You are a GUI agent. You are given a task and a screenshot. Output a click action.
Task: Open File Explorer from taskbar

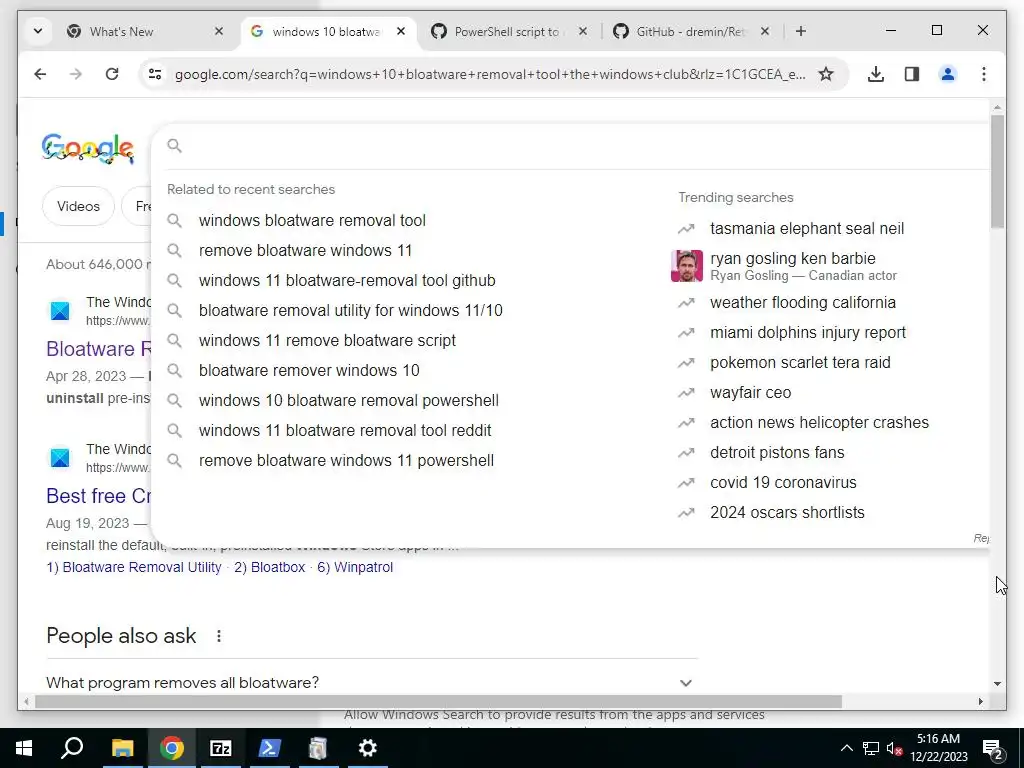click(x=122, y=748)
